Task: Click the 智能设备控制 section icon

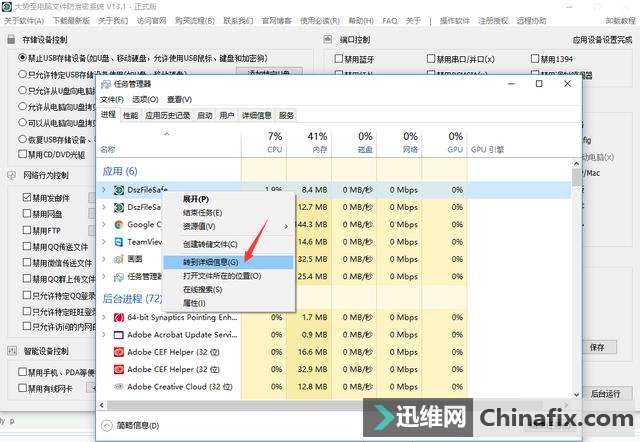Action: click(11, 351)
